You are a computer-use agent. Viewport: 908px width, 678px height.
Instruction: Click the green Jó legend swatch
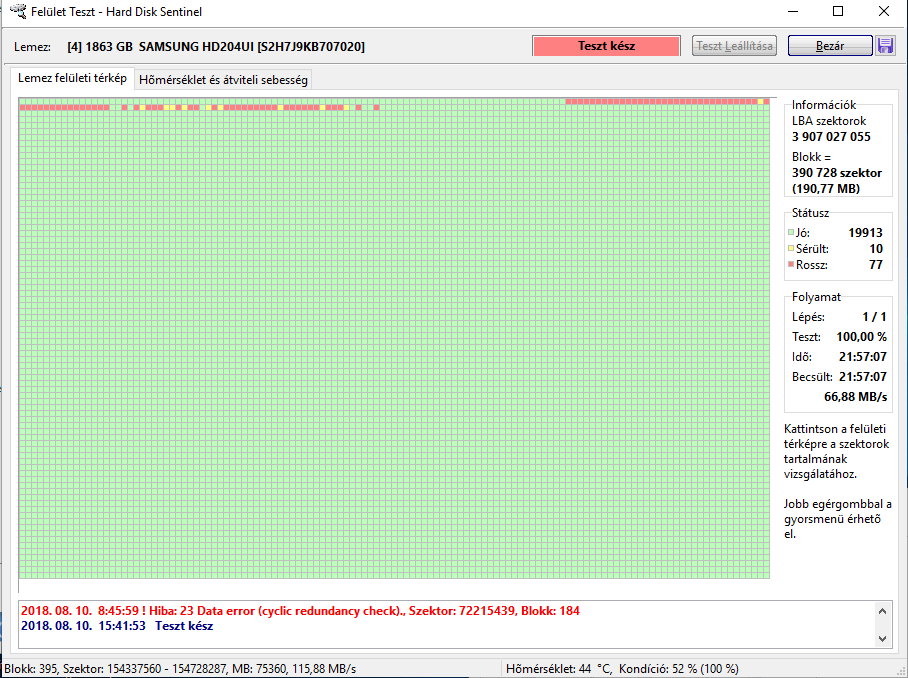click(791, 233)
